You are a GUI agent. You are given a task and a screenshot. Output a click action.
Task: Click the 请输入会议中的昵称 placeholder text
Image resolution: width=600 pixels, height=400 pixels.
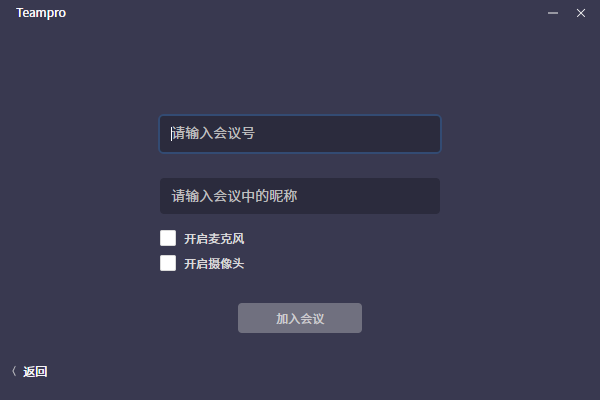coord(234,196)
